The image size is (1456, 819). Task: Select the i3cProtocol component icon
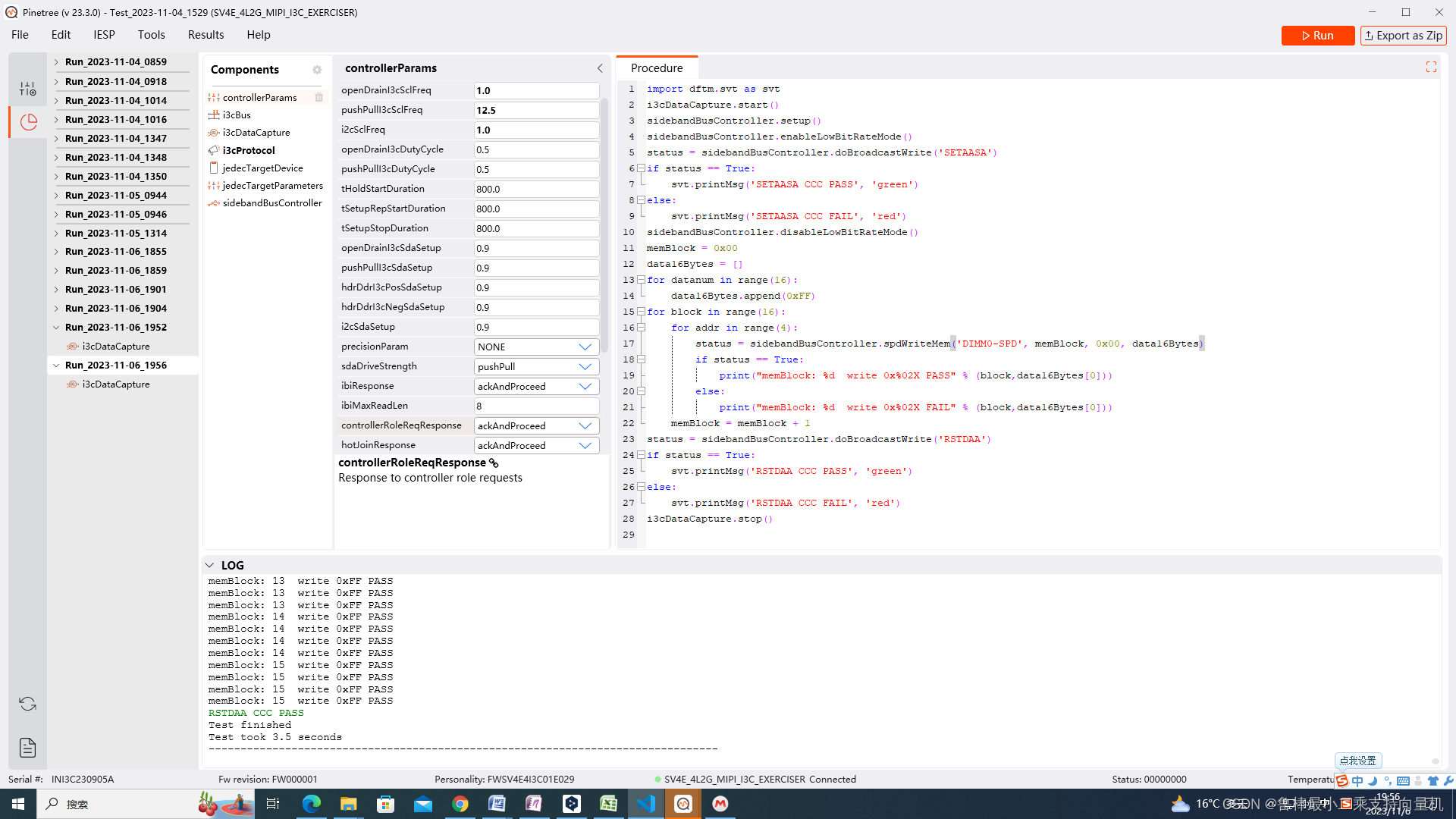pyautogui.click(x=214, y=150)
